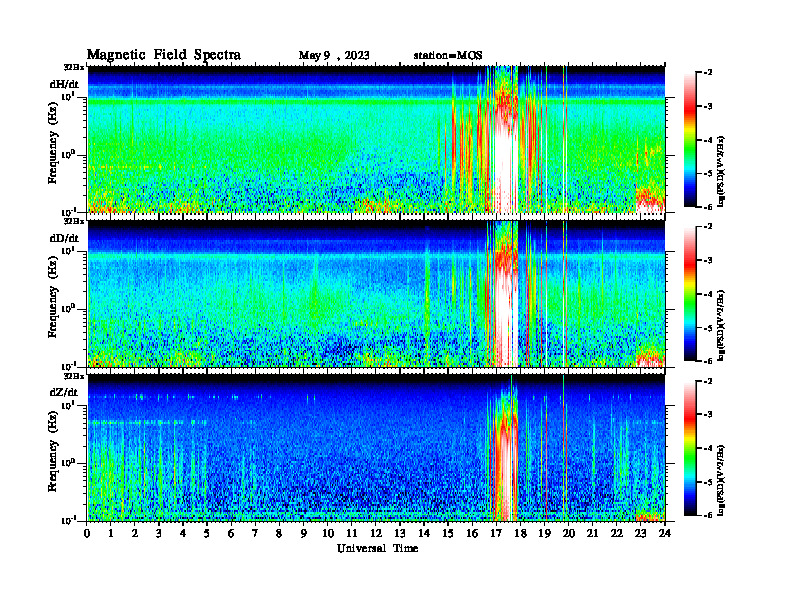Click the "dH/dt" panel label
The height and width of the screenshot is (612, 792).
click(x=65, y=84)
